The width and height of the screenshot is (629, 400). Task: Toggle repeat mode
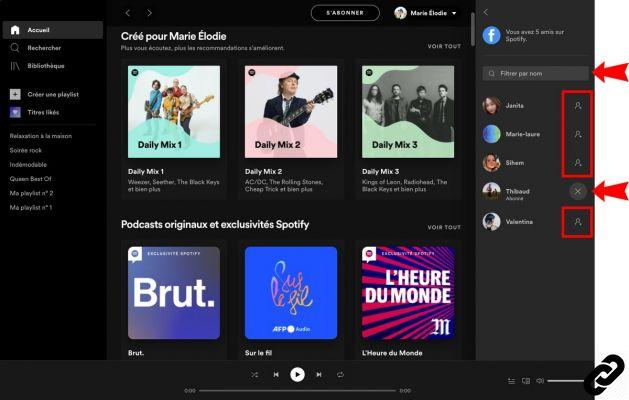tap(340, 375)
